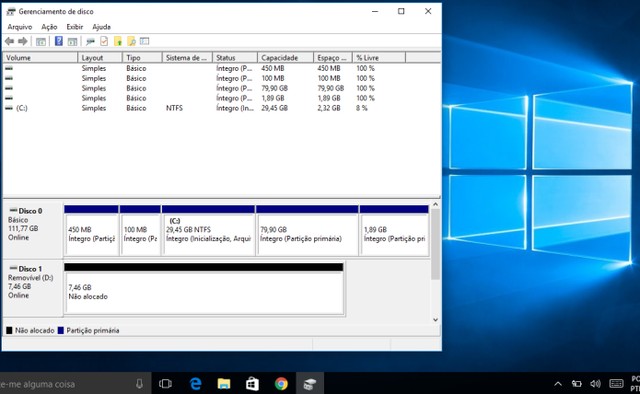Viewport: 640px width, 394px height.
Task: Open File Explorer from the taskbar
Action: (x=224, y=384)
